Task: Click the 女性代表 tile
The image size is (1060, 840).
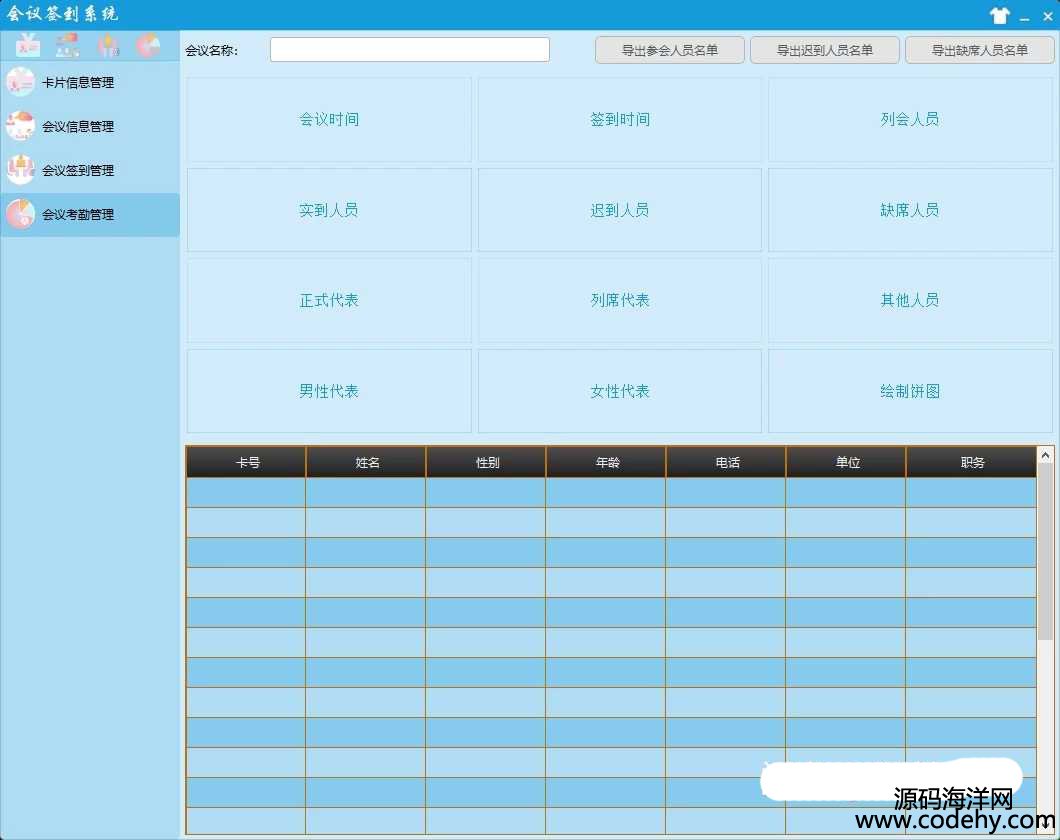Action: click(619, 391)
